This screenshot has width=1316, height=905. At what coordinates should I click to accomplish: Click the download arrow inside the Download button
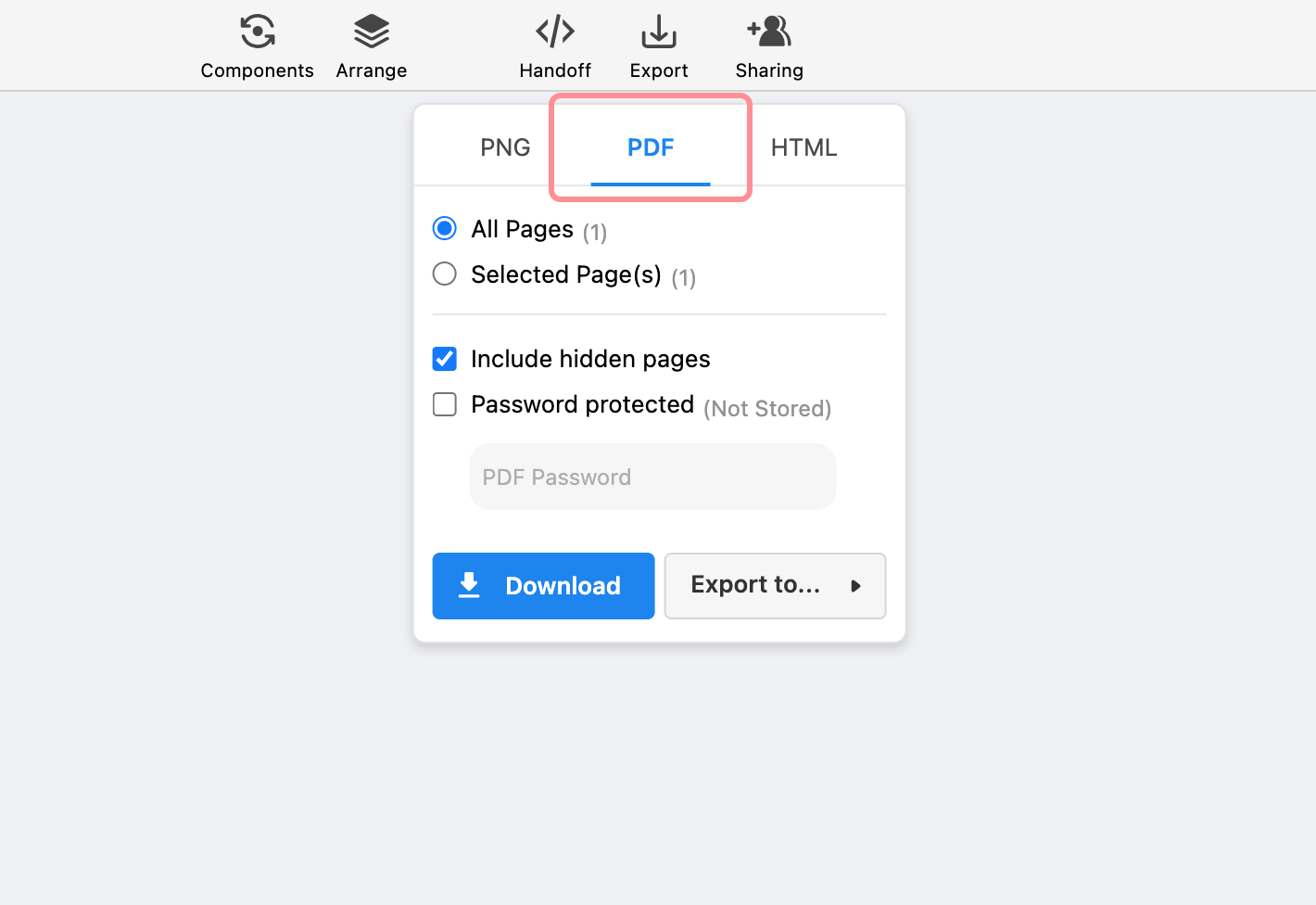(x=469, y=585)
